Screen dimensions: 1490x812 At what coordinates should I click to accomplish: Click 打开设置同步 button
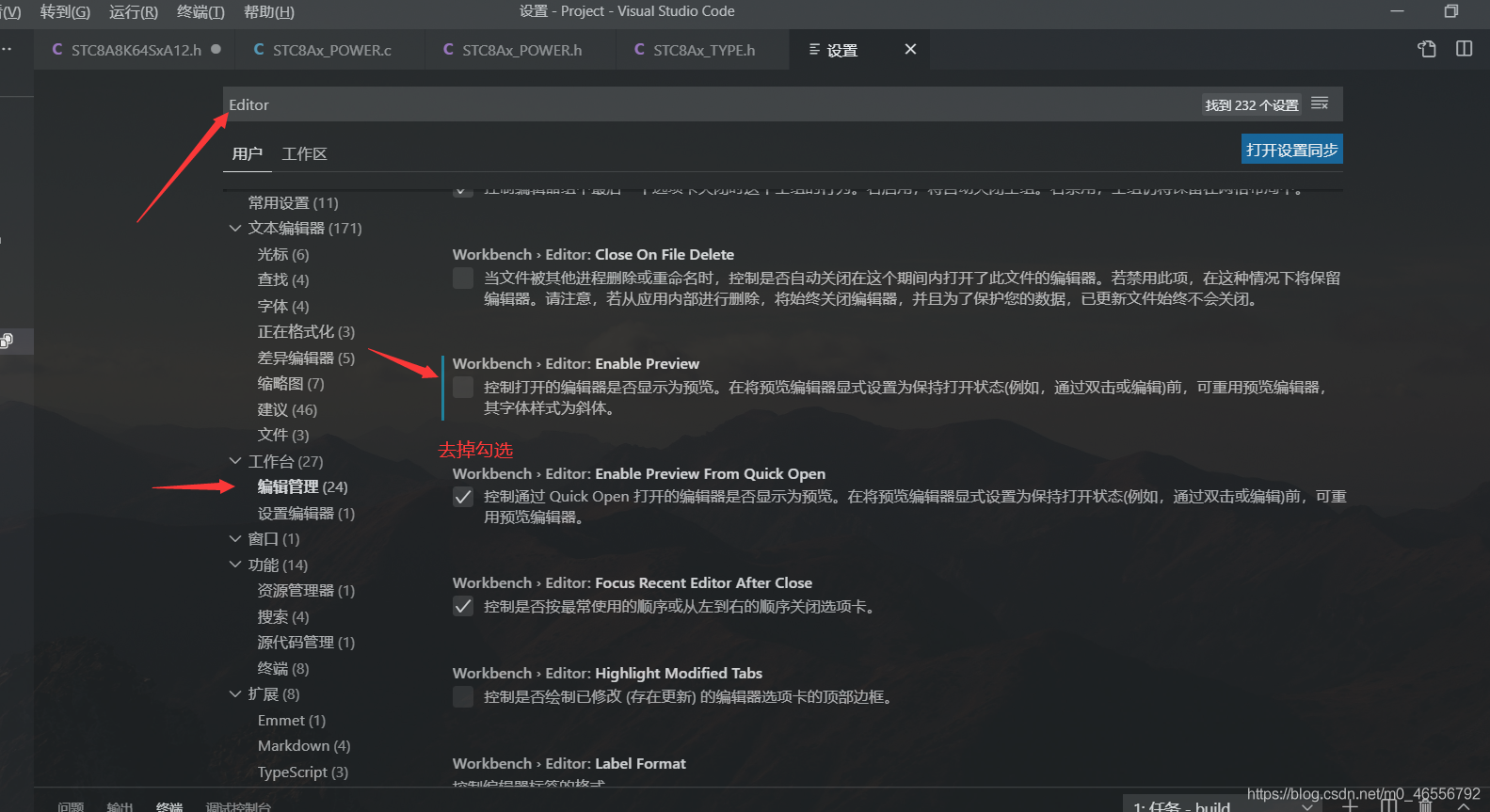(x=1292, y=150)
